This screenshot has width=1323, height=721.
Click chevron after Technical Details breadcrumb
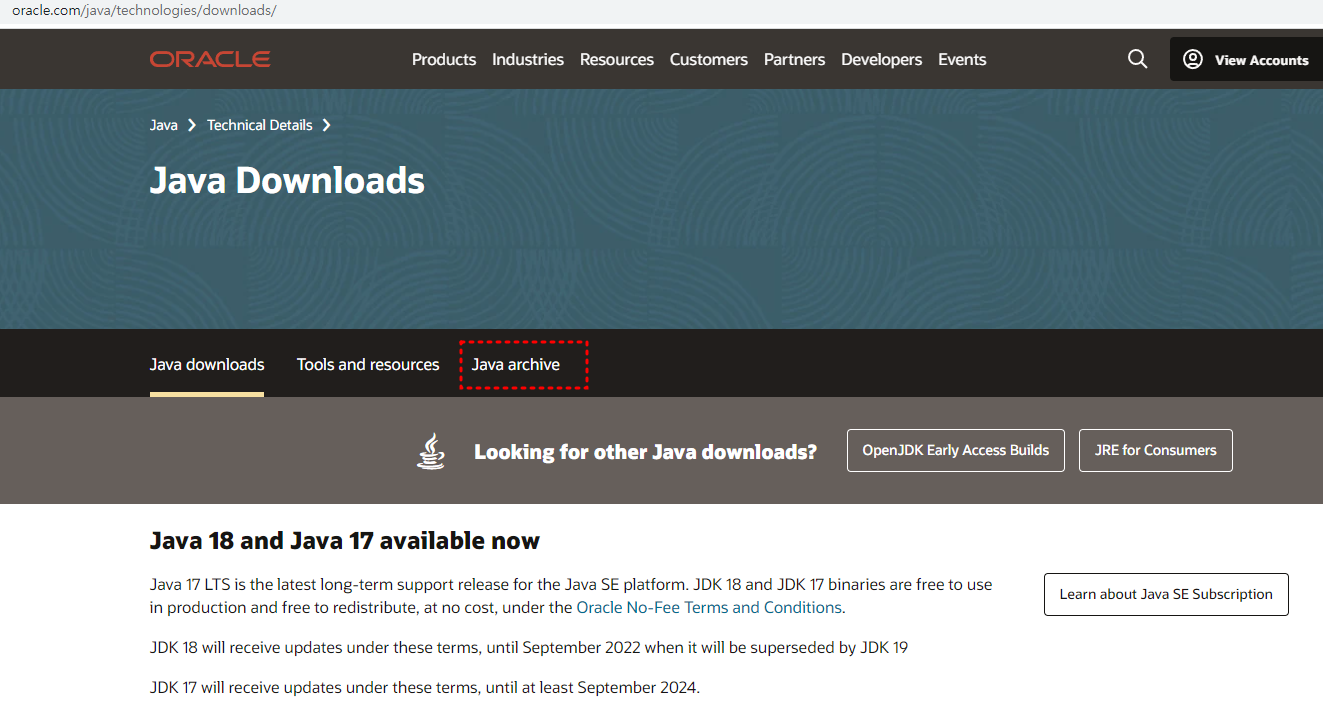(326, 125)
